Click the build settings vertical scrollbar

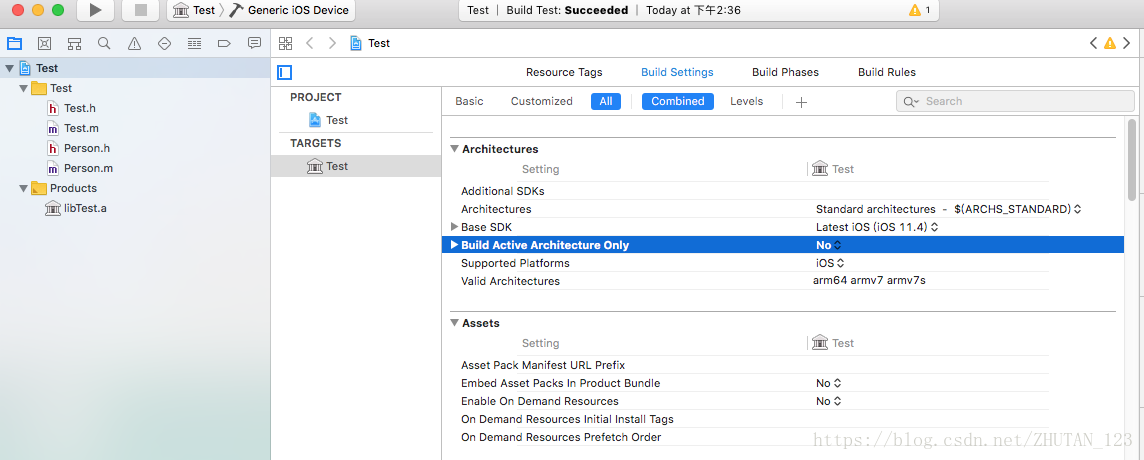point(1132,159)
